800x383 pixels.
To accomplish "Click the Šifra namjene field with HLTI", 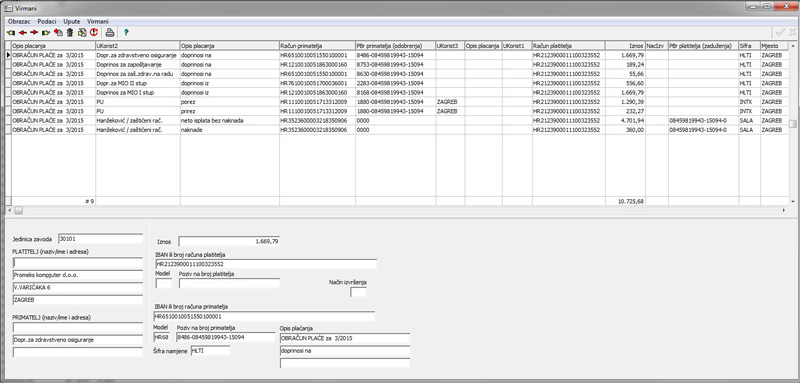I will [210, 350].
